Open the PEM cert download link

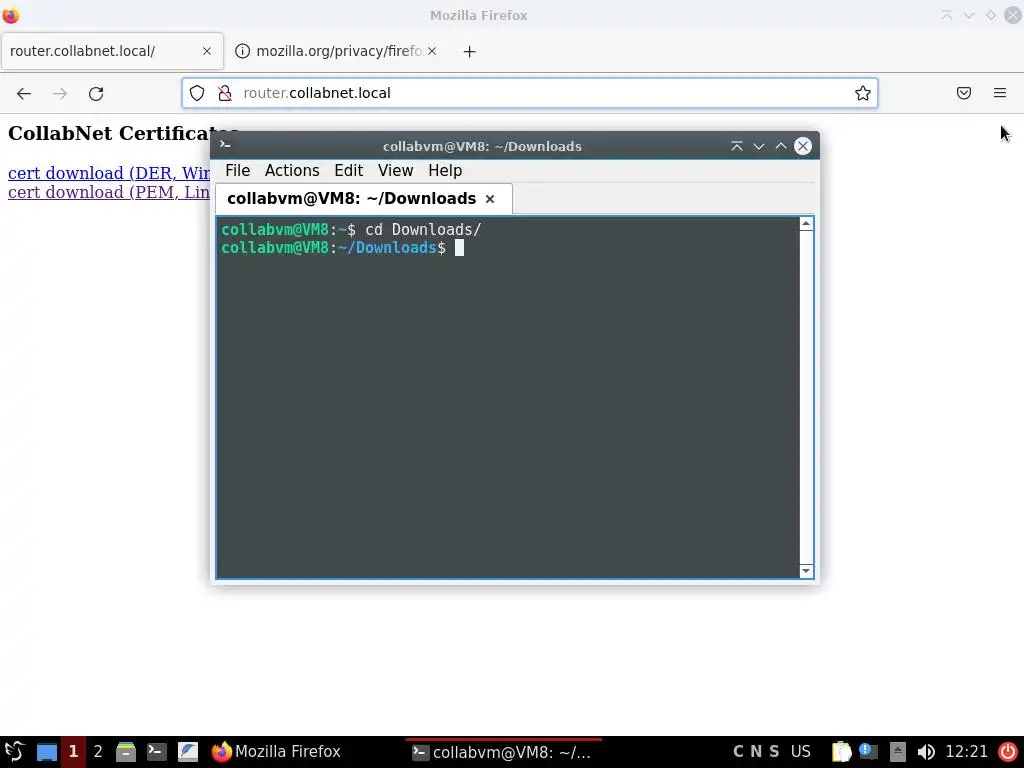[x=108, y=192]
